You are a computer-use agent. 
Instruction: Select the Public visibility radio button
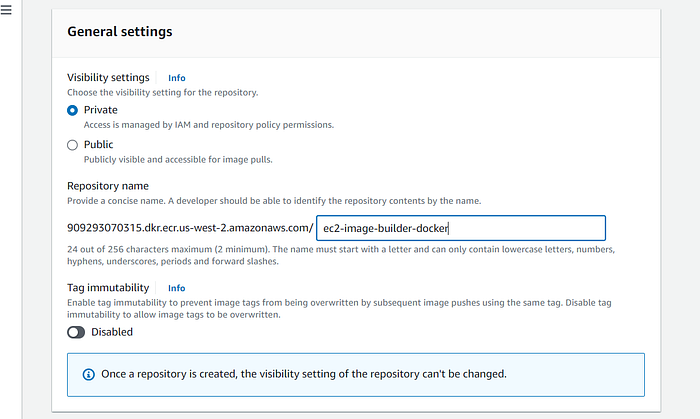pyautogui.click(x=72, y=144)
